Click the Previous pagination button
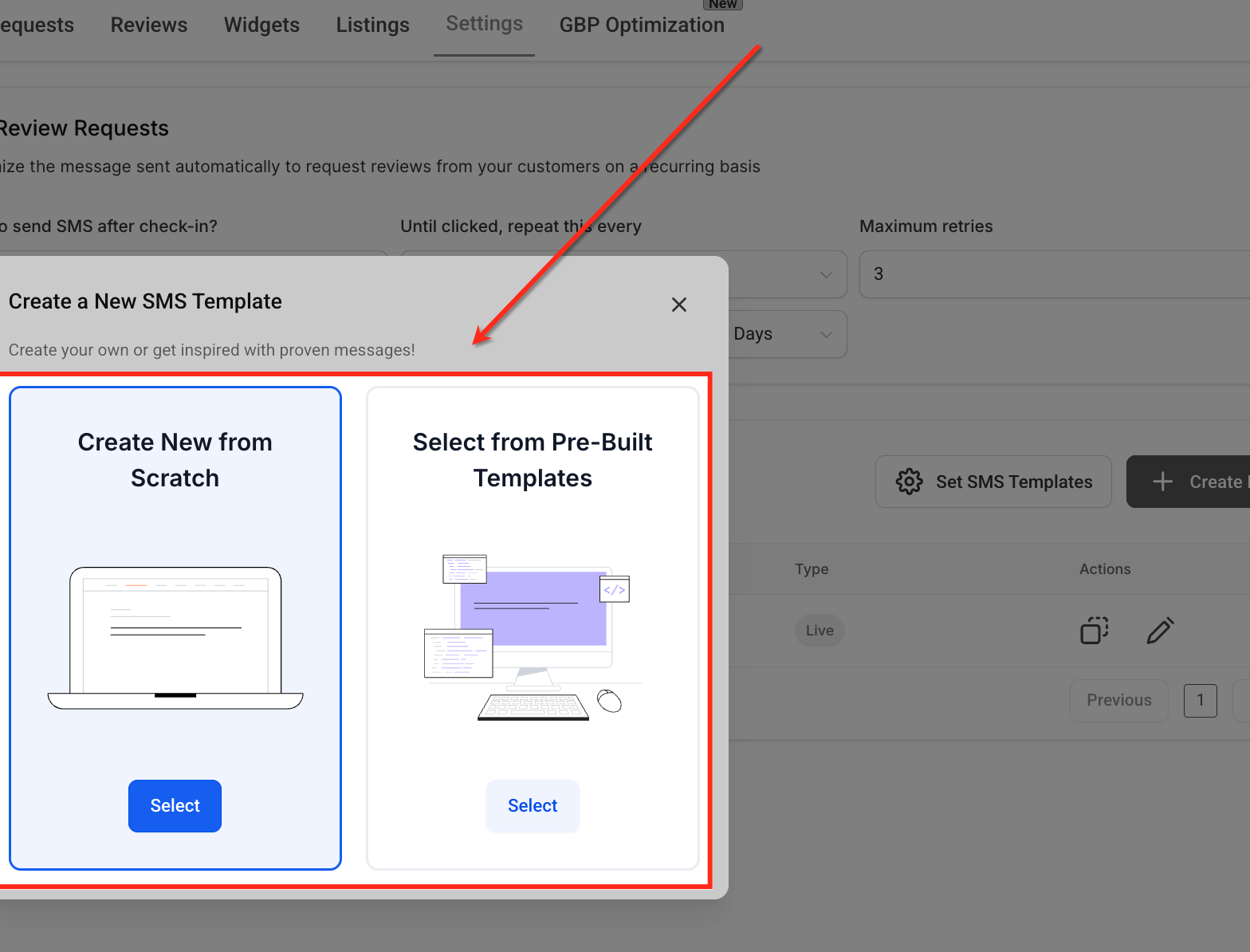 point(1119,701)
